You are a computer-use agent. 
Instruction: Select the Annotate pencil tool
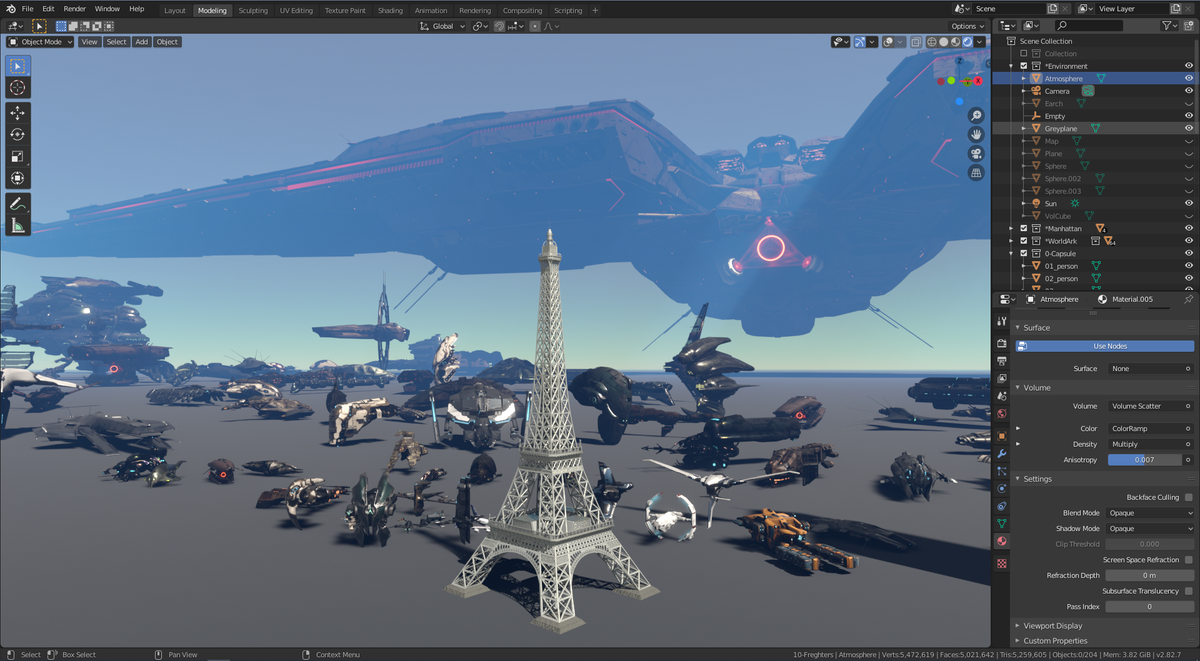[17, 203]
